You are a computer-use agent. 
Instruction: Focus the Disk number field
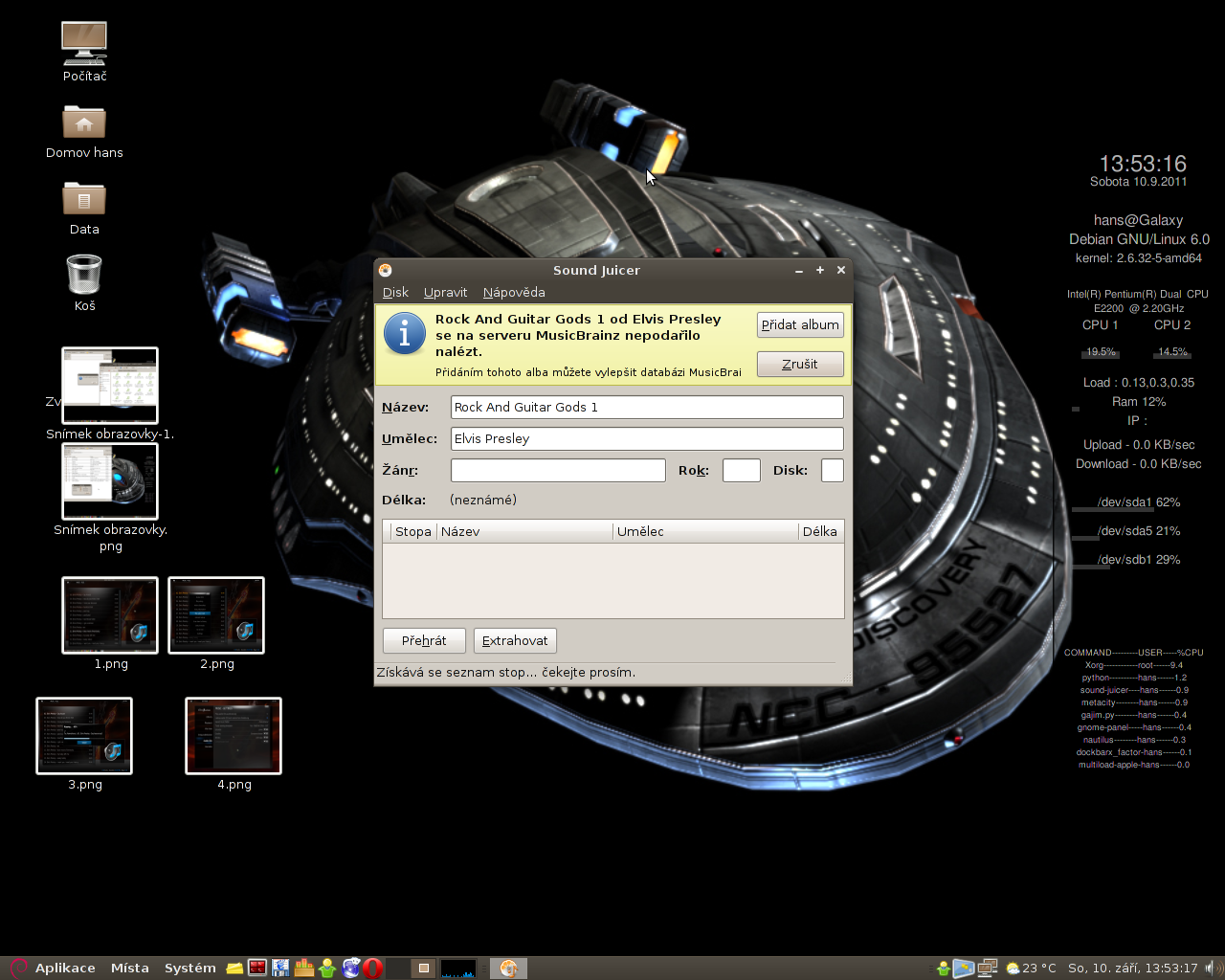coord(833,471)
